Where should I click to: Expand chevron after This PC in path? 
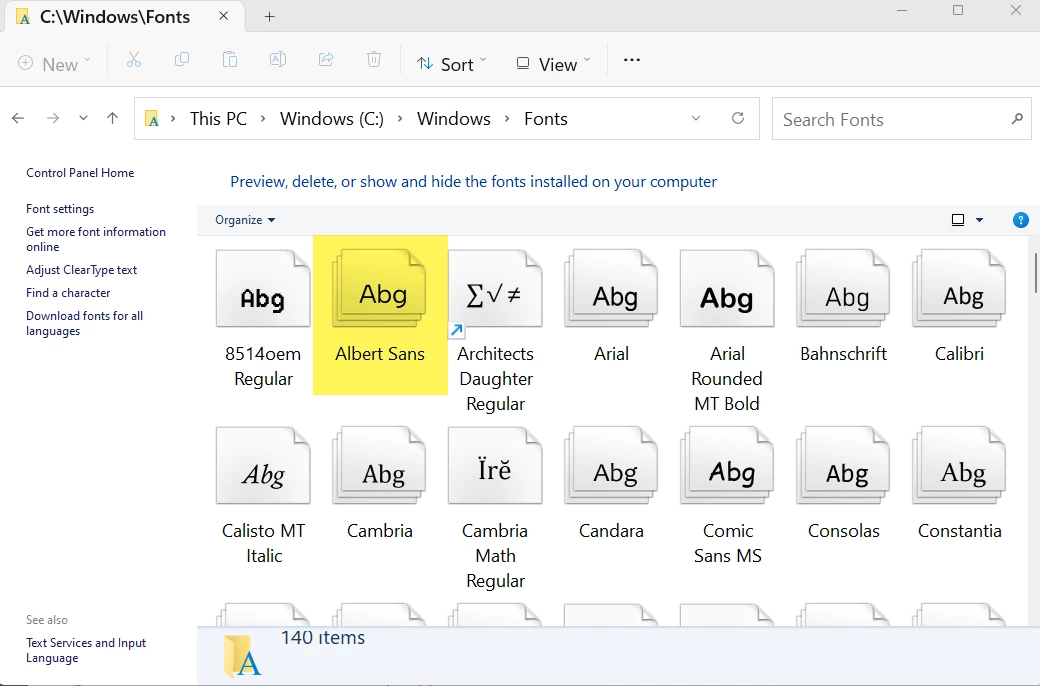point(263,118)
